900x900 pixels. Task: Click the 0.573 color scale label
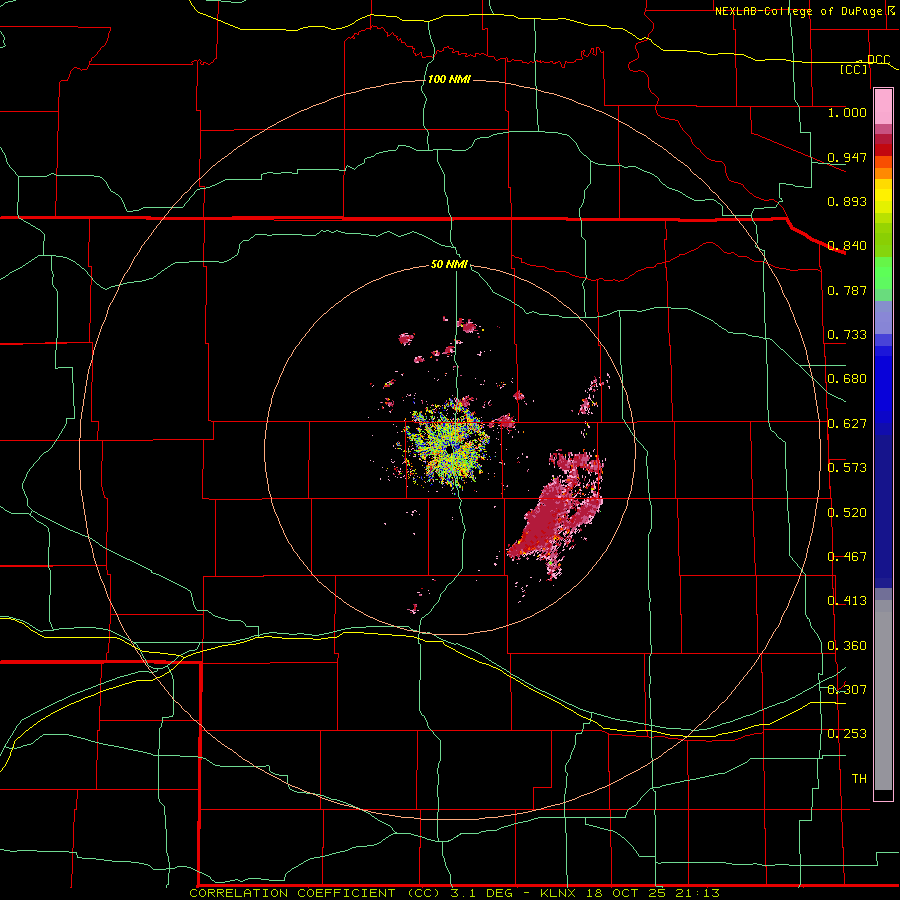pyautogui.click(x=847, y=468)
